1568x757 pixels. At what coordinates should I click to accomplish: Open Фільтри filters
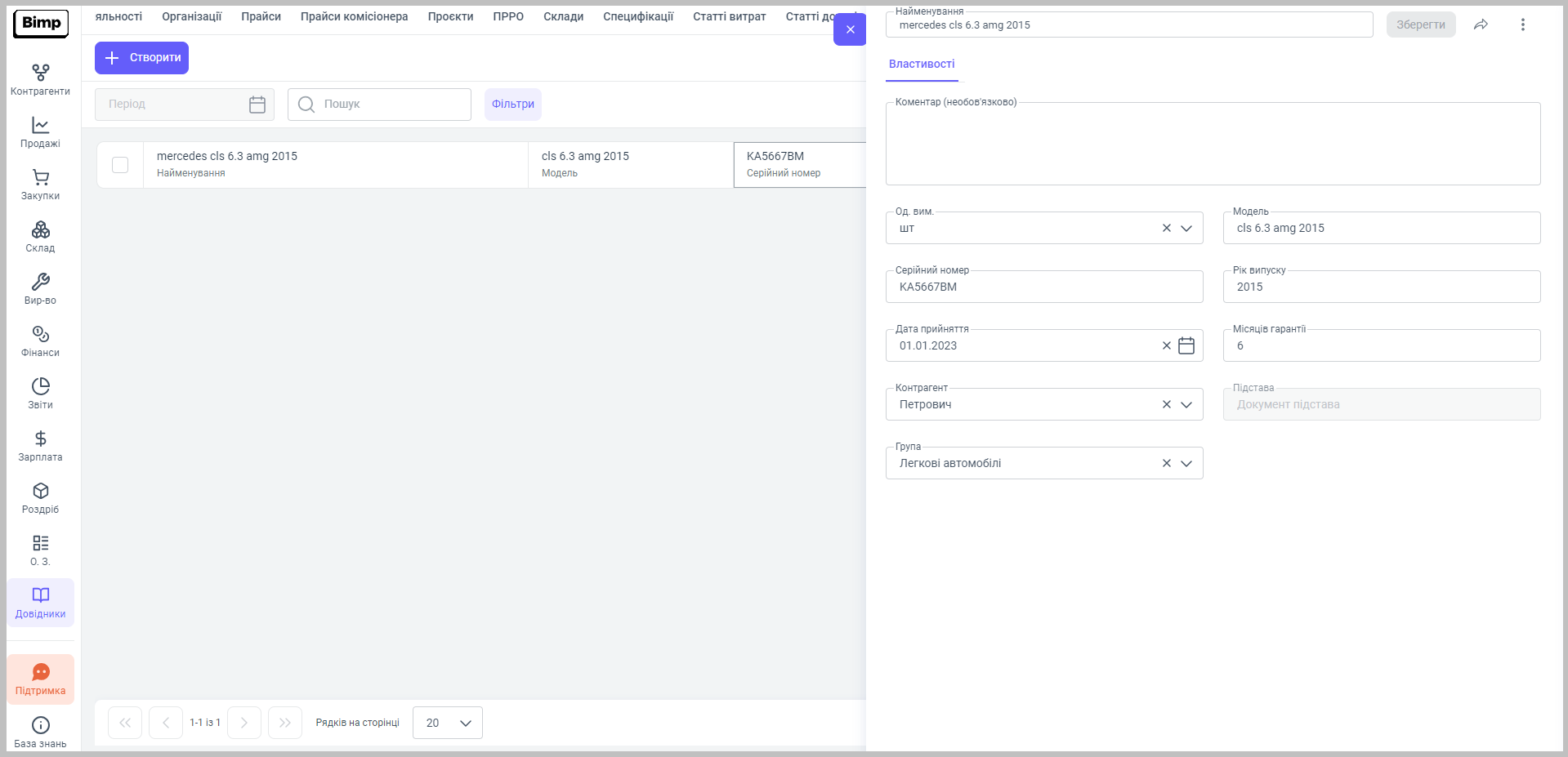tap(513, 105)
